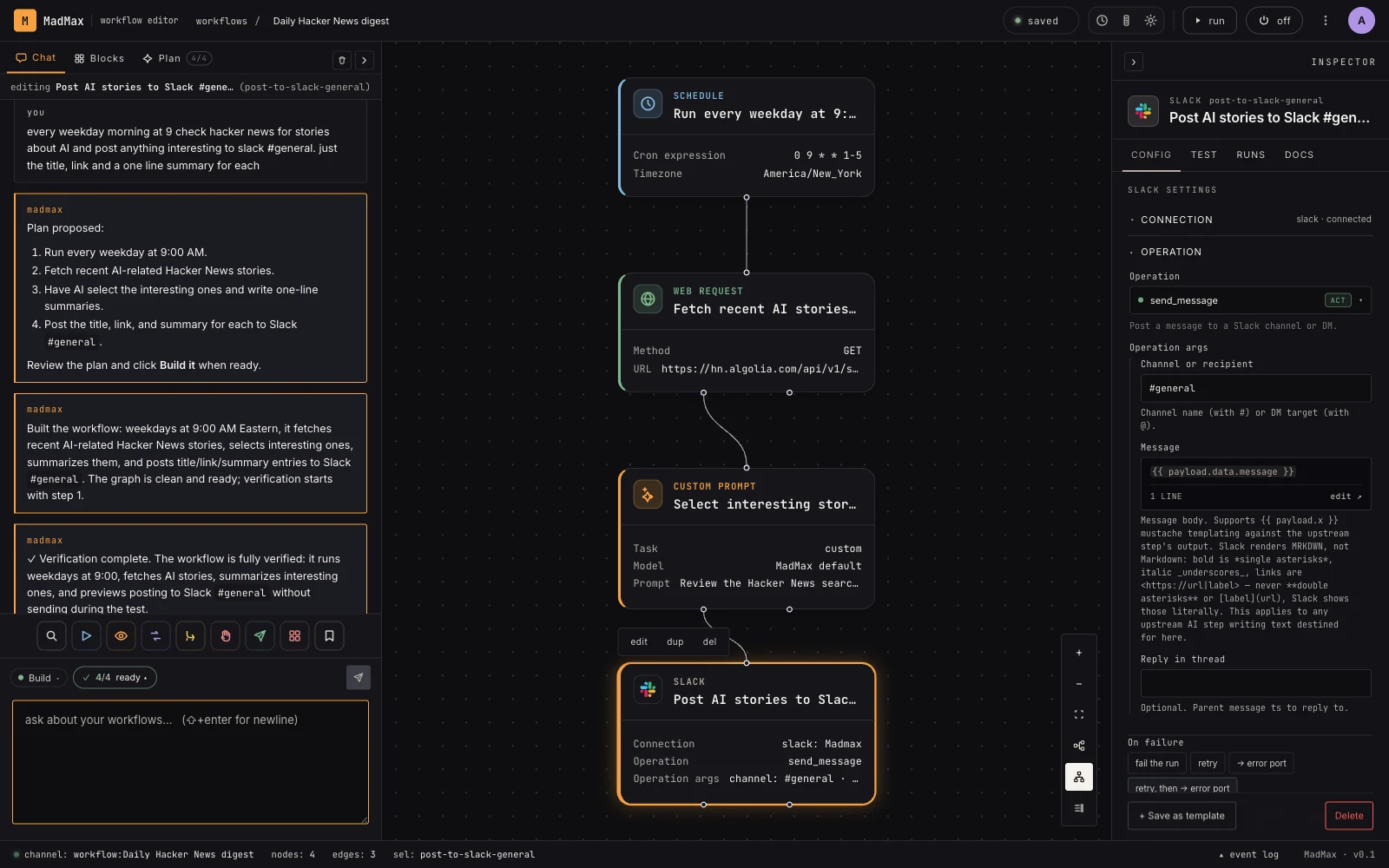This screenshot has height=868, width=1389.
Task: Select the Web Request node globe icon
Action: (x=648, y=299)
